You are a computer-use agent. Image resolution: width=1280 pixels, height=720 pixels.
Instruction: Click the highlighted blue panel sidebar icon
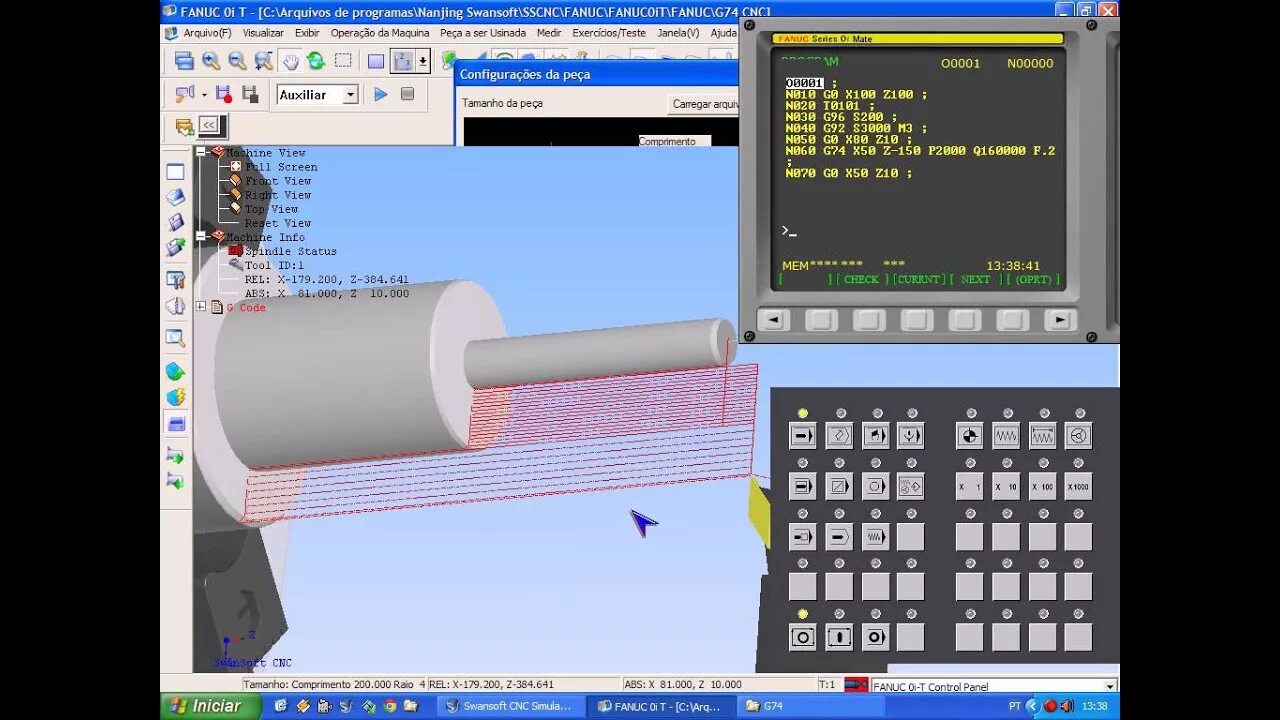175,423
